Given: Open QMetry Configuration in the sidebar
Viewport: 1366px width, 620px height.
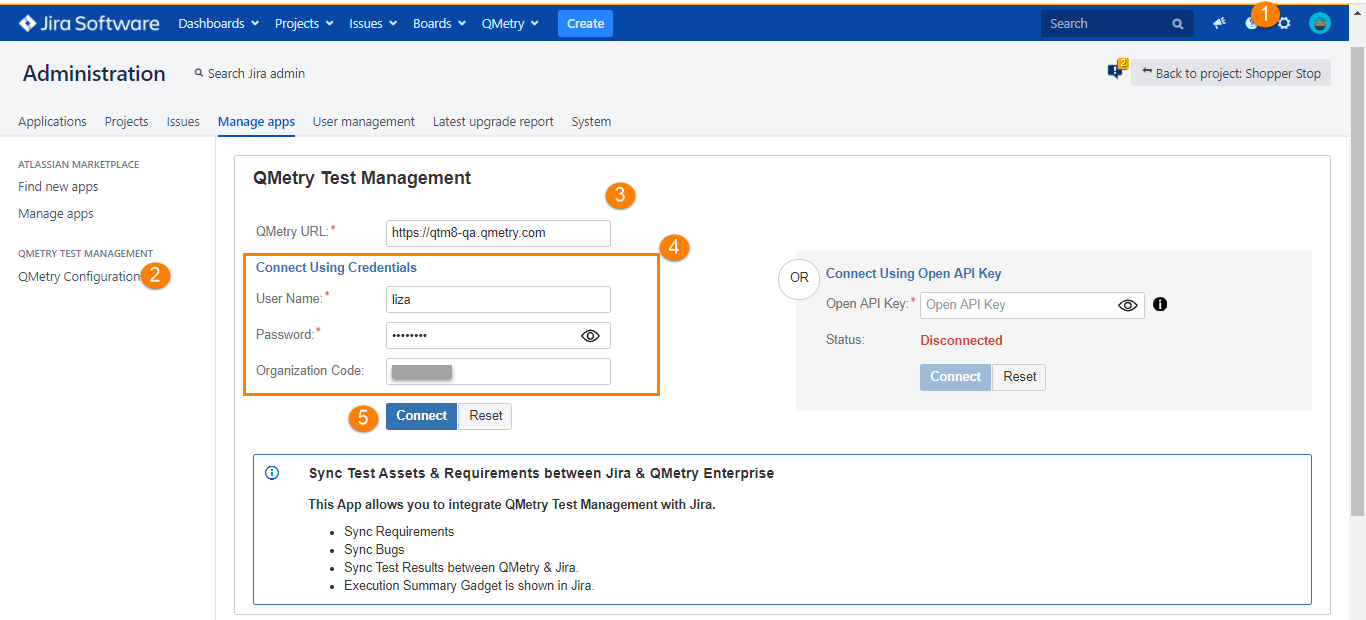Looking at the screenshot, I should click(x=78, y=276).
